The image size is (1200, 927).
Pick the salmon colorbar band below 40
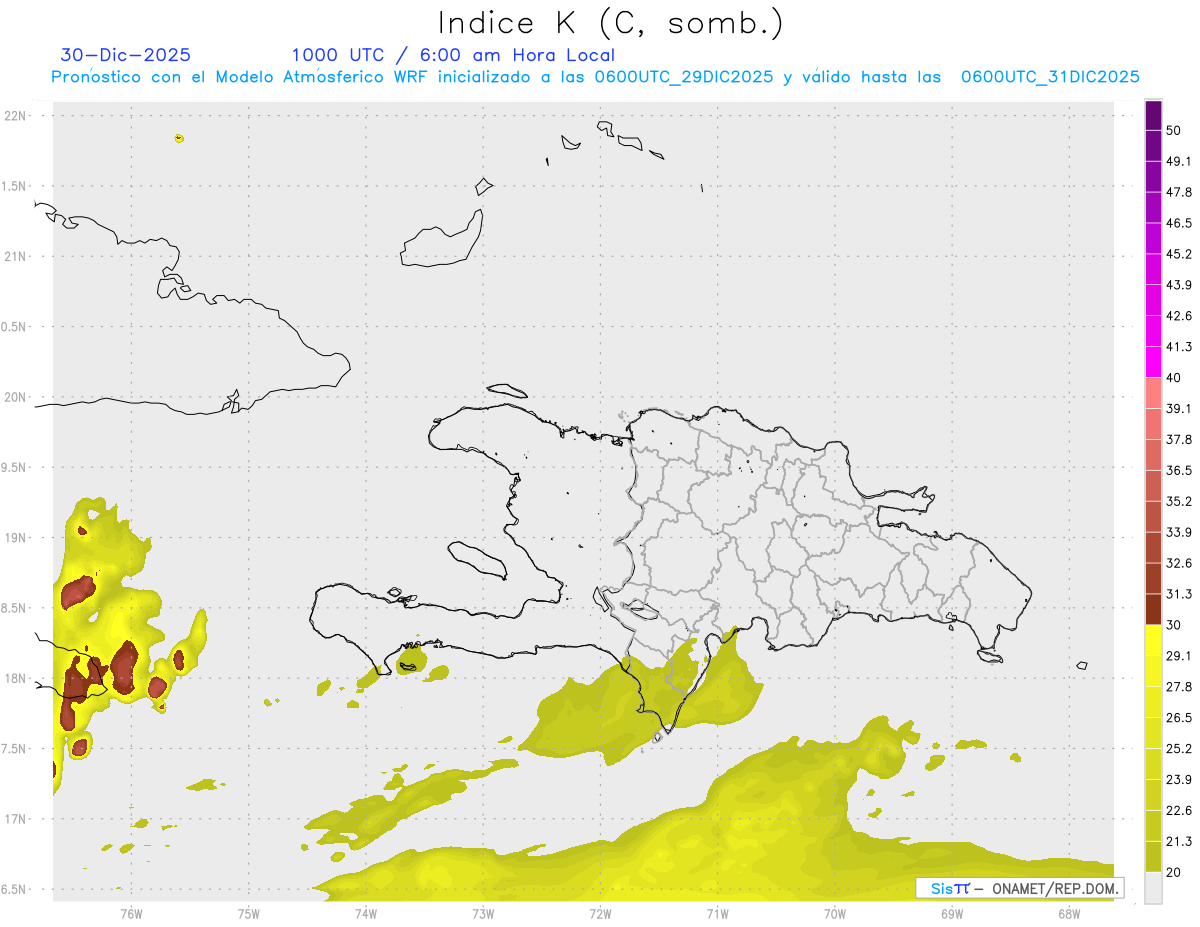coord(1154,393)
